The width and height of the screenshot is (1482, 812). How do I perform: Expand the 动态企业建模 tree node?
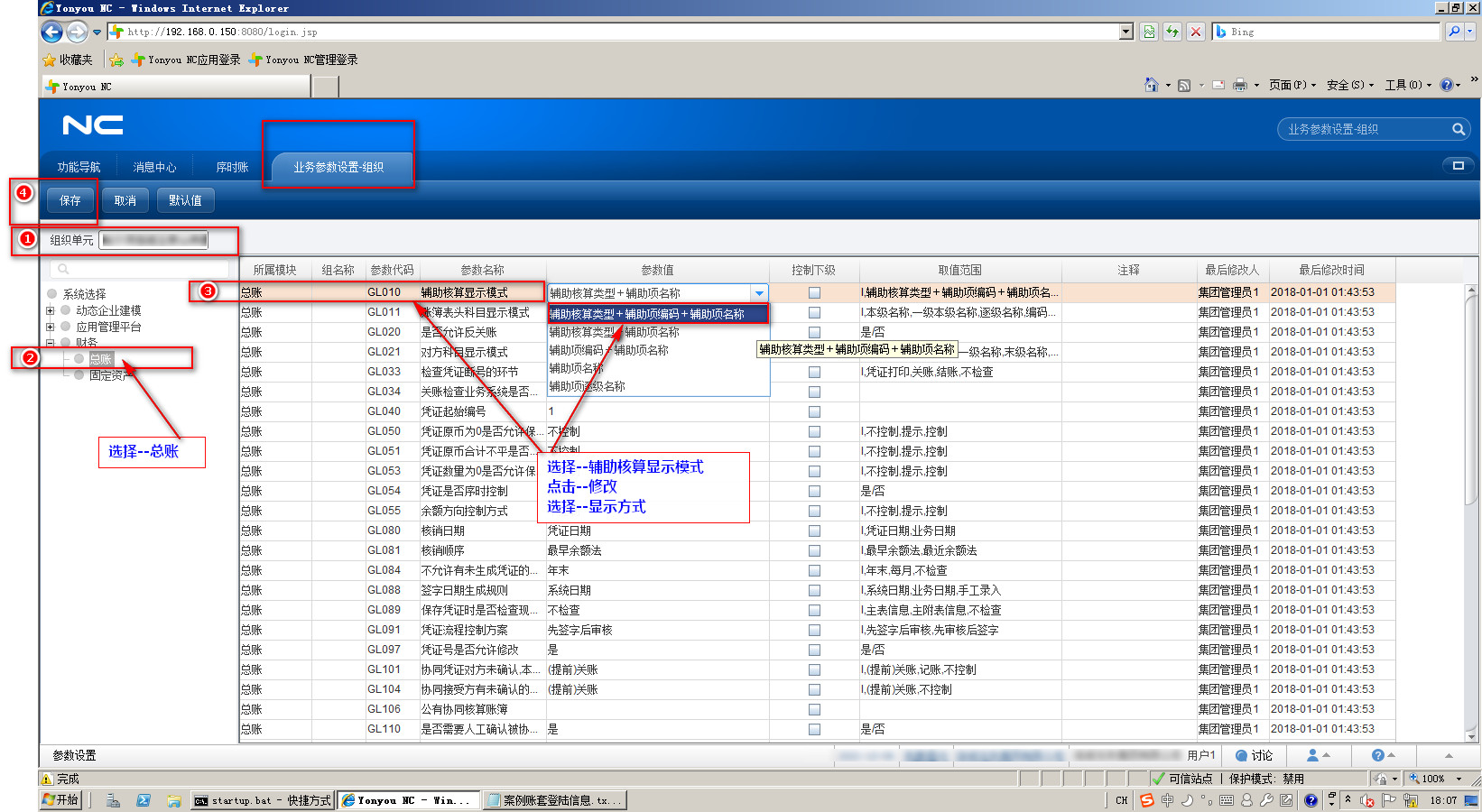coord(51,310)
